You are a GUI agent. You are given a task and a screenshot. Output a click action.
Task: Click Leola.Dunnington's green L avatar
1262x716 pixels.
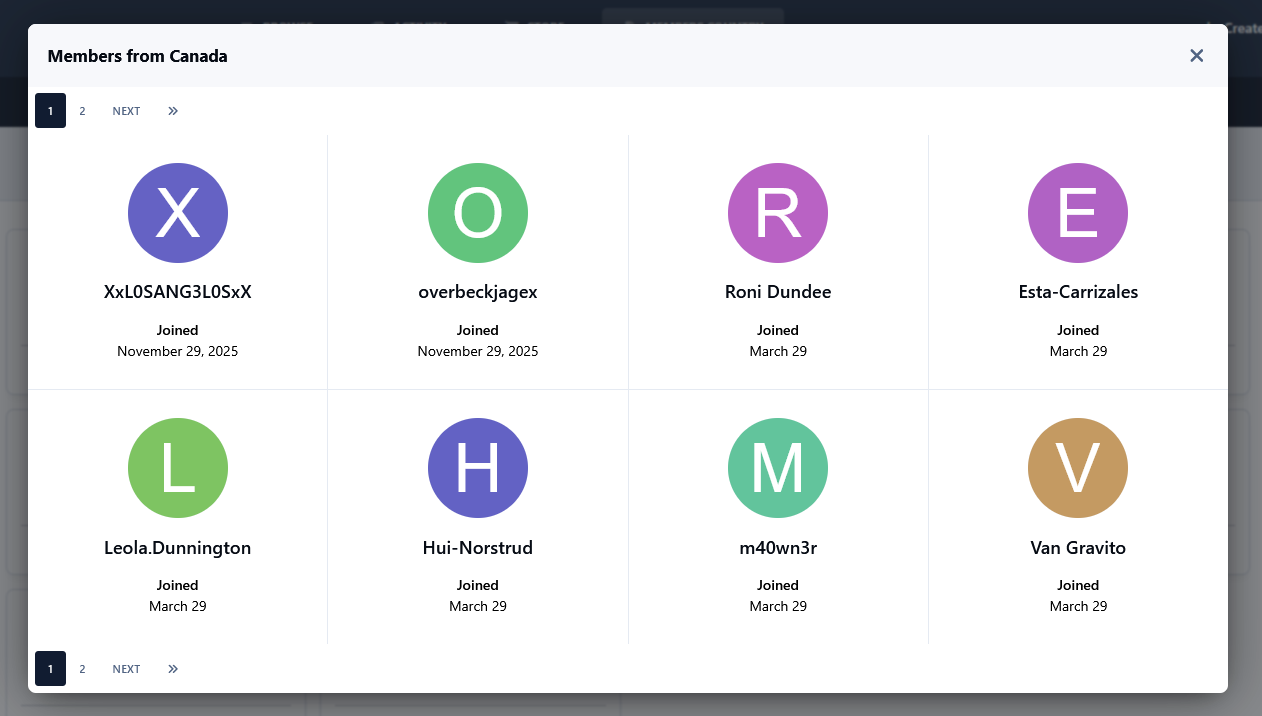coord(178,468)
